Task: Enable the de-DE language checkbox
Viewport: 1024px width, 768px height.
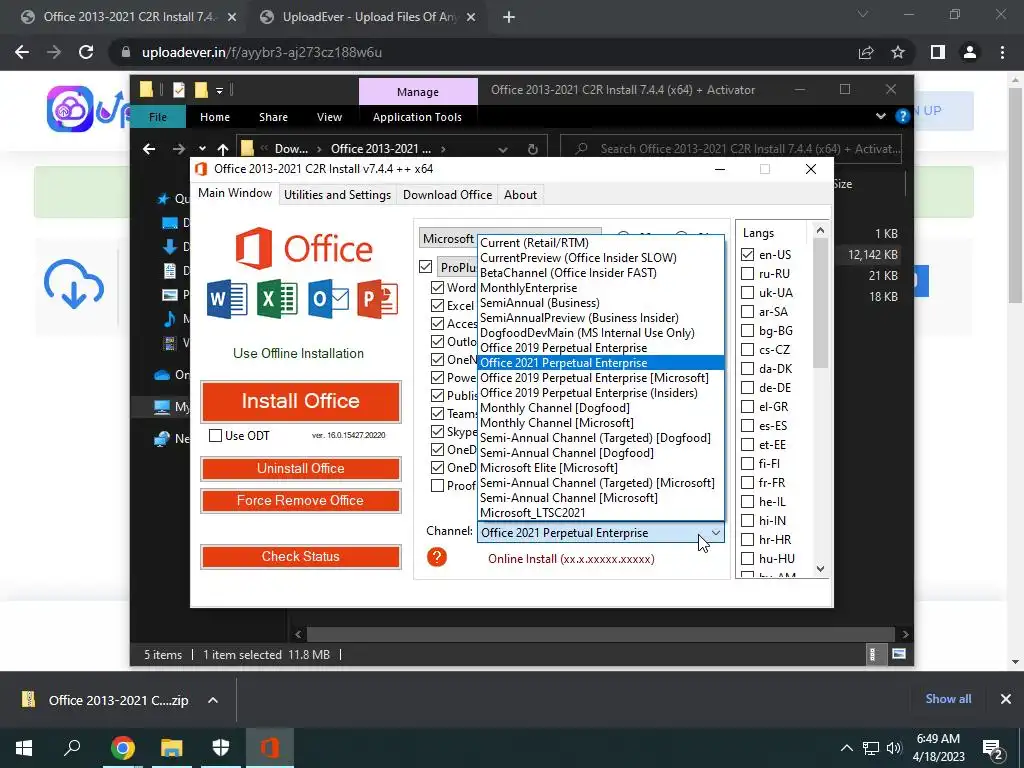Action: [x=748, y=387]
